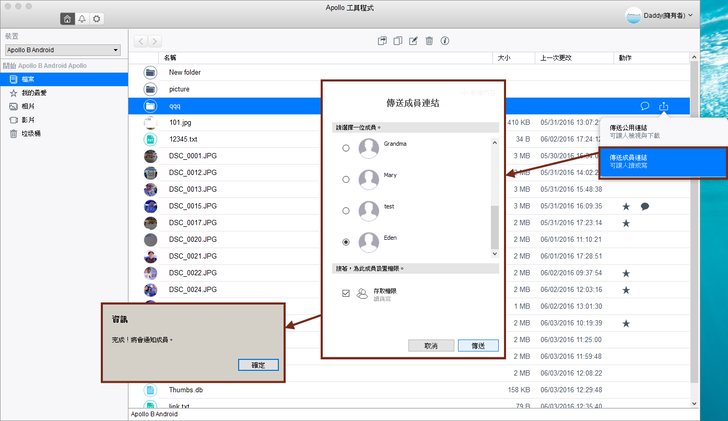728x421 pixels.
Task: Click the share icon on qqq row
Action: (663, 106)
